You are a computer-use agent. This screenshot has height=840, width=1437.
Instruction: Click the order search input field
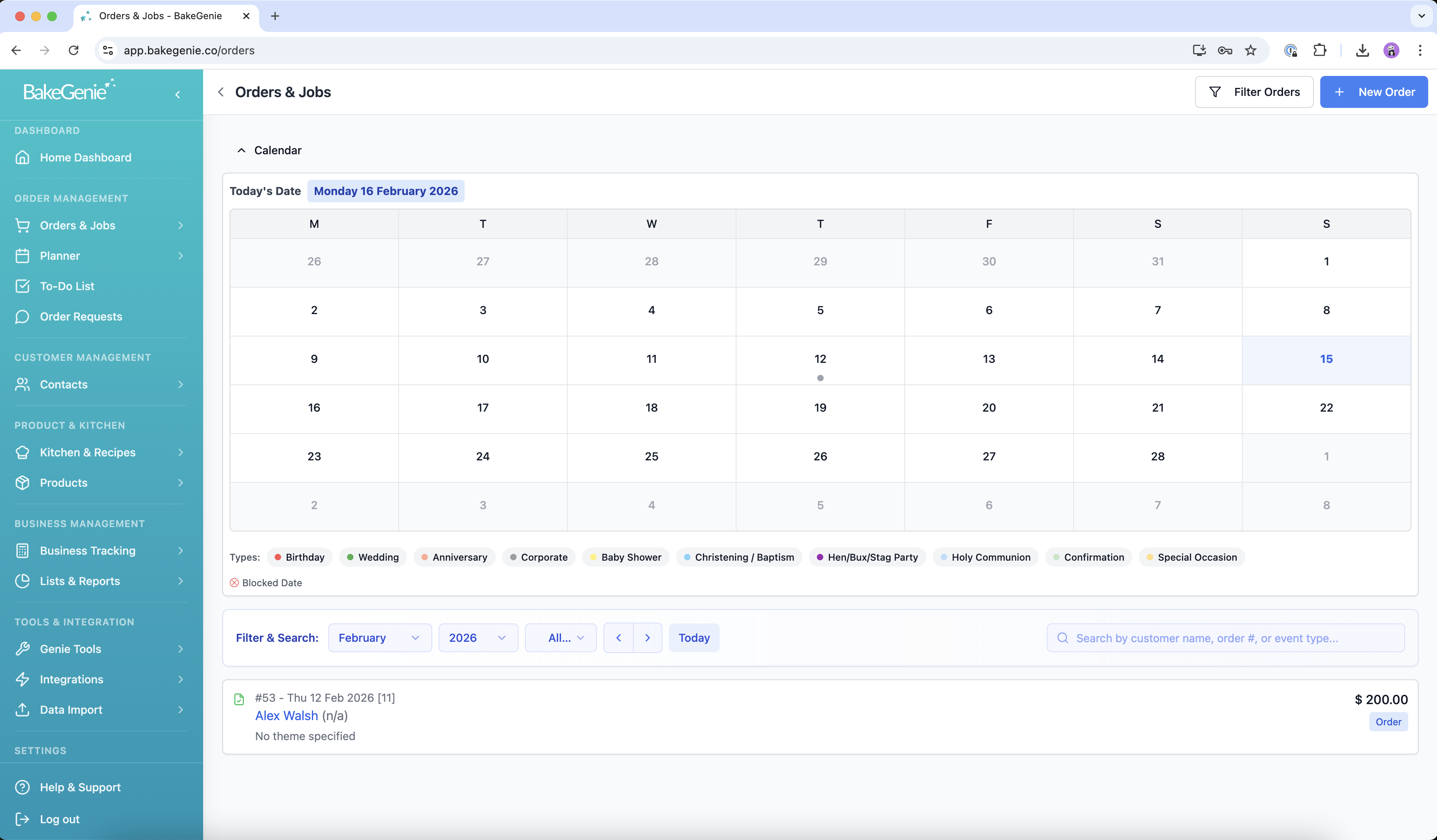click(1226, 638)
